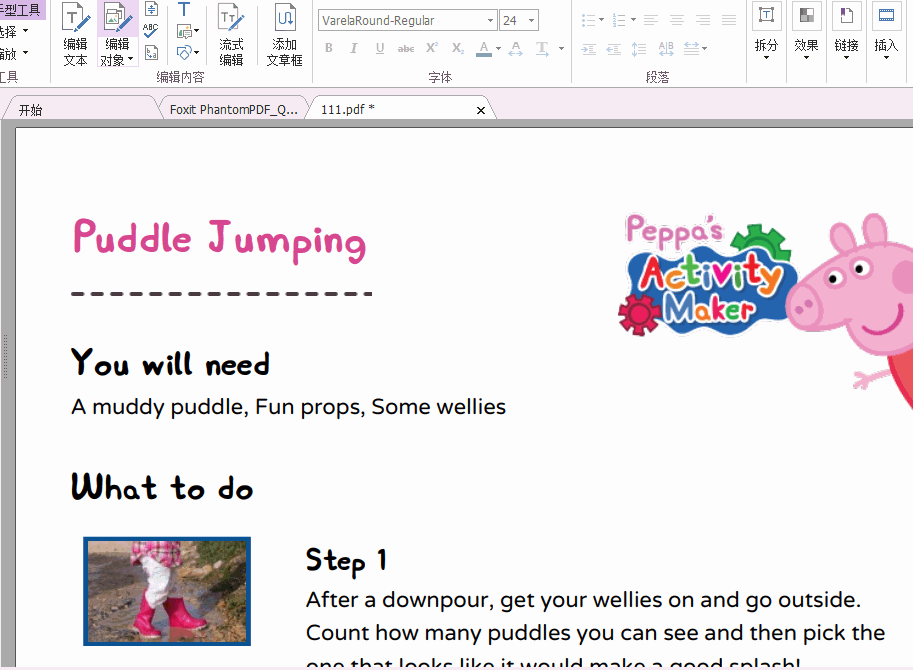Select the Add Text (T) tool
Screen dimensions: 913x670
pos(184,9)
